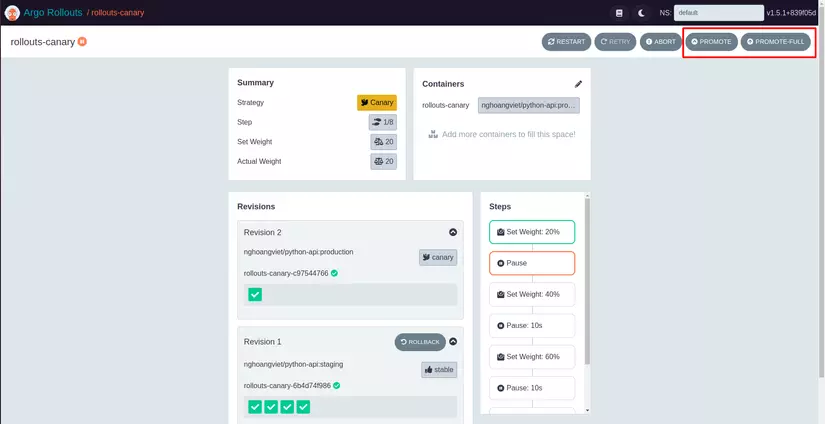Screen dimensions: 825x424
Task: Click the paused status icon beside rollouts-canary title
Action: [x=82, y=42]
